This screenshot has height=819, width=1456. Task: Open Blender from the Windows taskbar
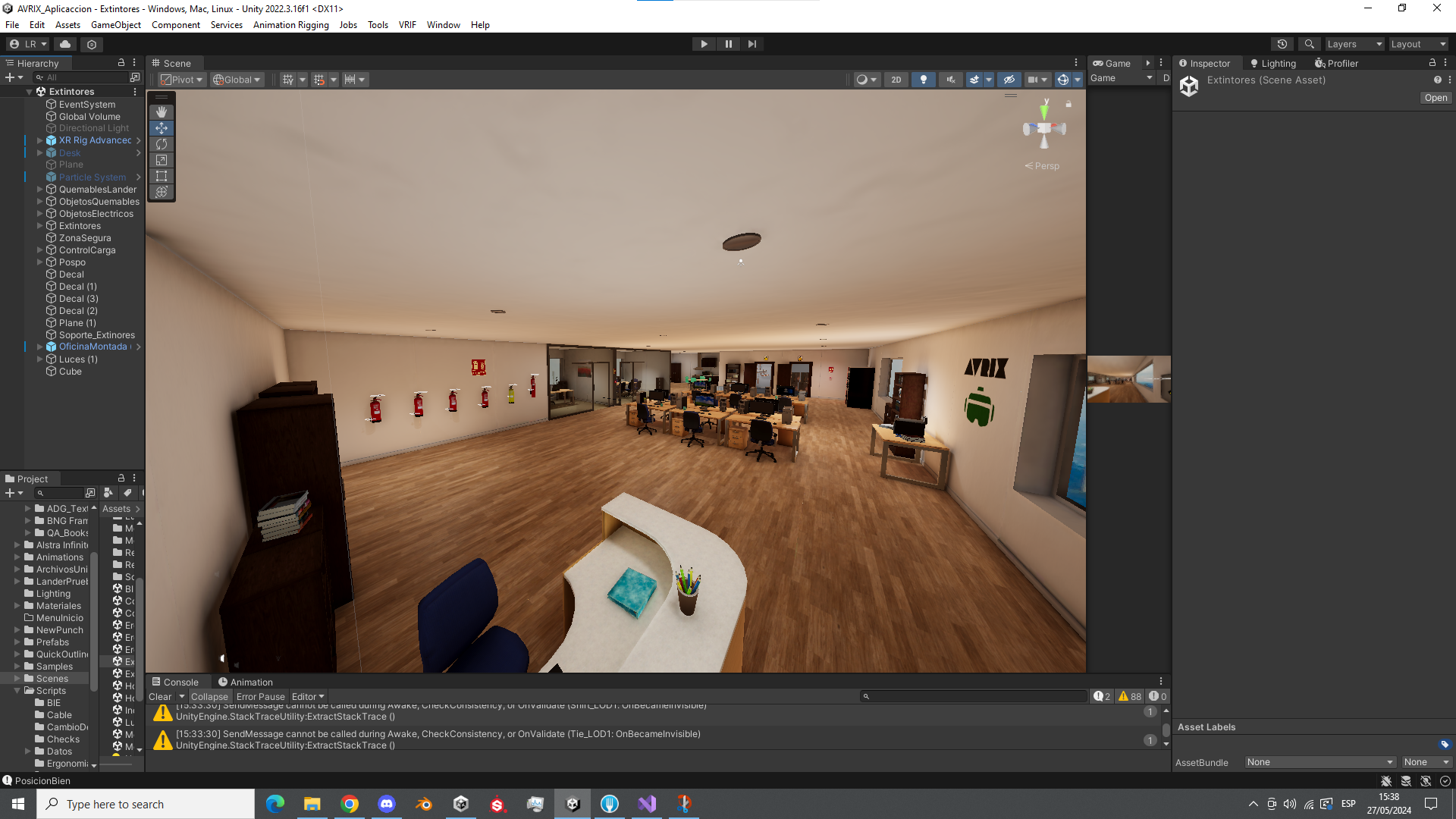(x=424, y=804)
